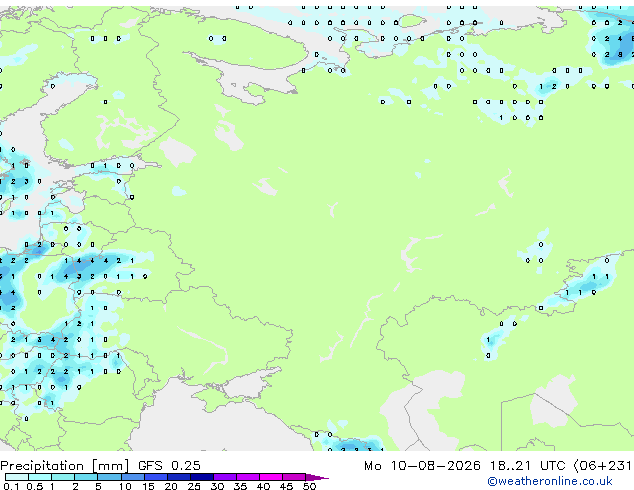Screen dimensions: 634x490
Task: Click the "Mo" weekday text
Action: pyautogui.click(x=373, y=466)
